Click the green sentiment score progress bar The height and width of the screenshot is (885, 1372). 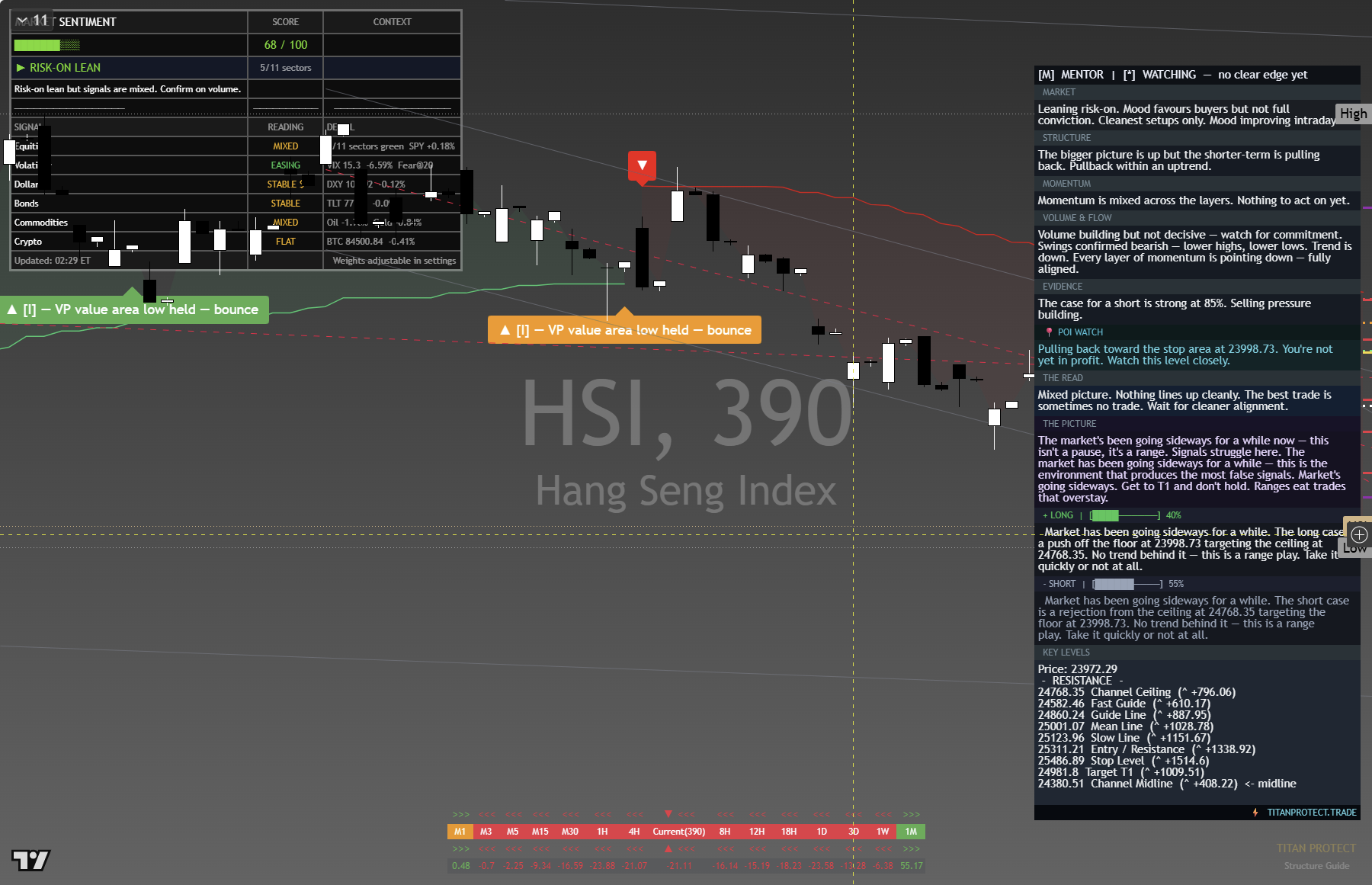(47, 45)
